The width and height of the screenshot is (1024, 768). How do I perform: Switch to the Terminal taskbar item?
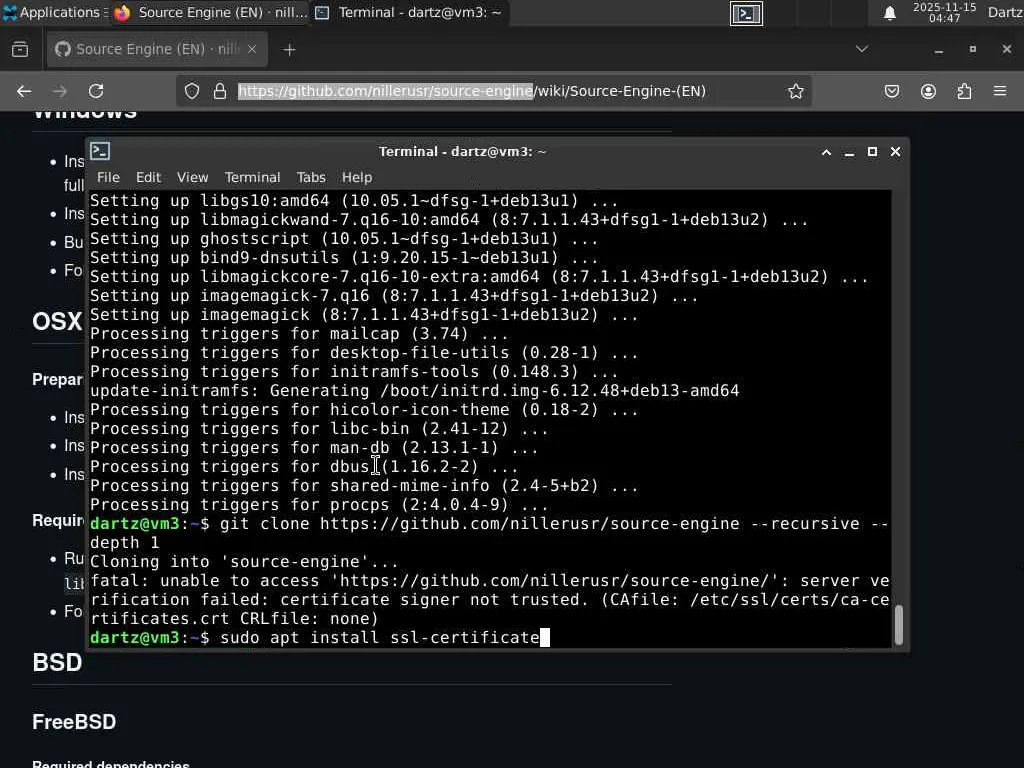(409, 12)
